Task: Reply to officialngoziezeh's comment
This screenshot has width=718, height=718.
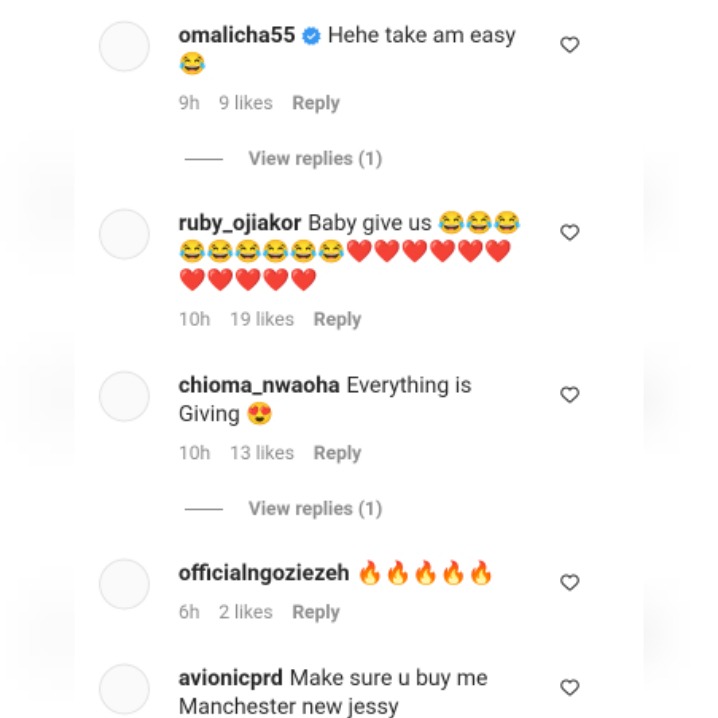Action: coord(315,612)
